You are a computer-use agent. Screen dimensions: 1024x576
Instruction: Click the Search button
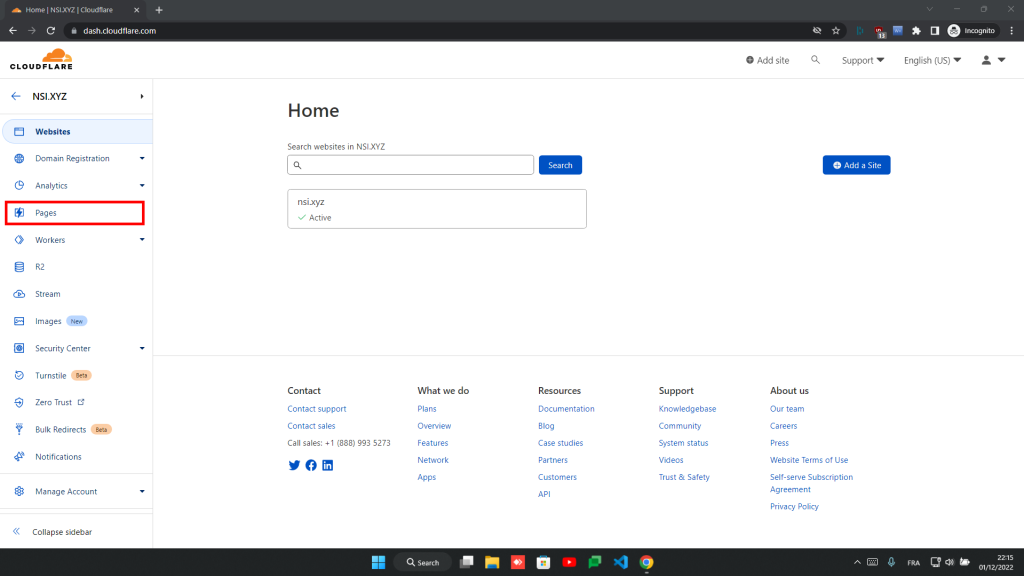(560, 165)
